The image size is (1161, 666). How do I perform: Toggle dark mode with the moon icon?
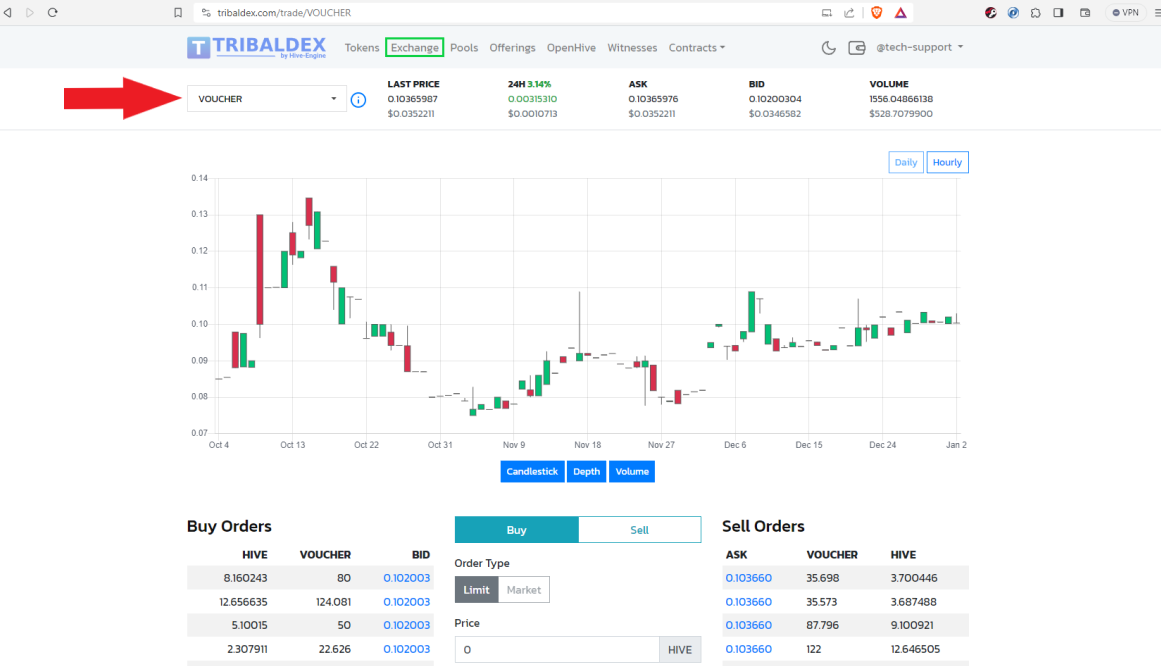point(829,47)
